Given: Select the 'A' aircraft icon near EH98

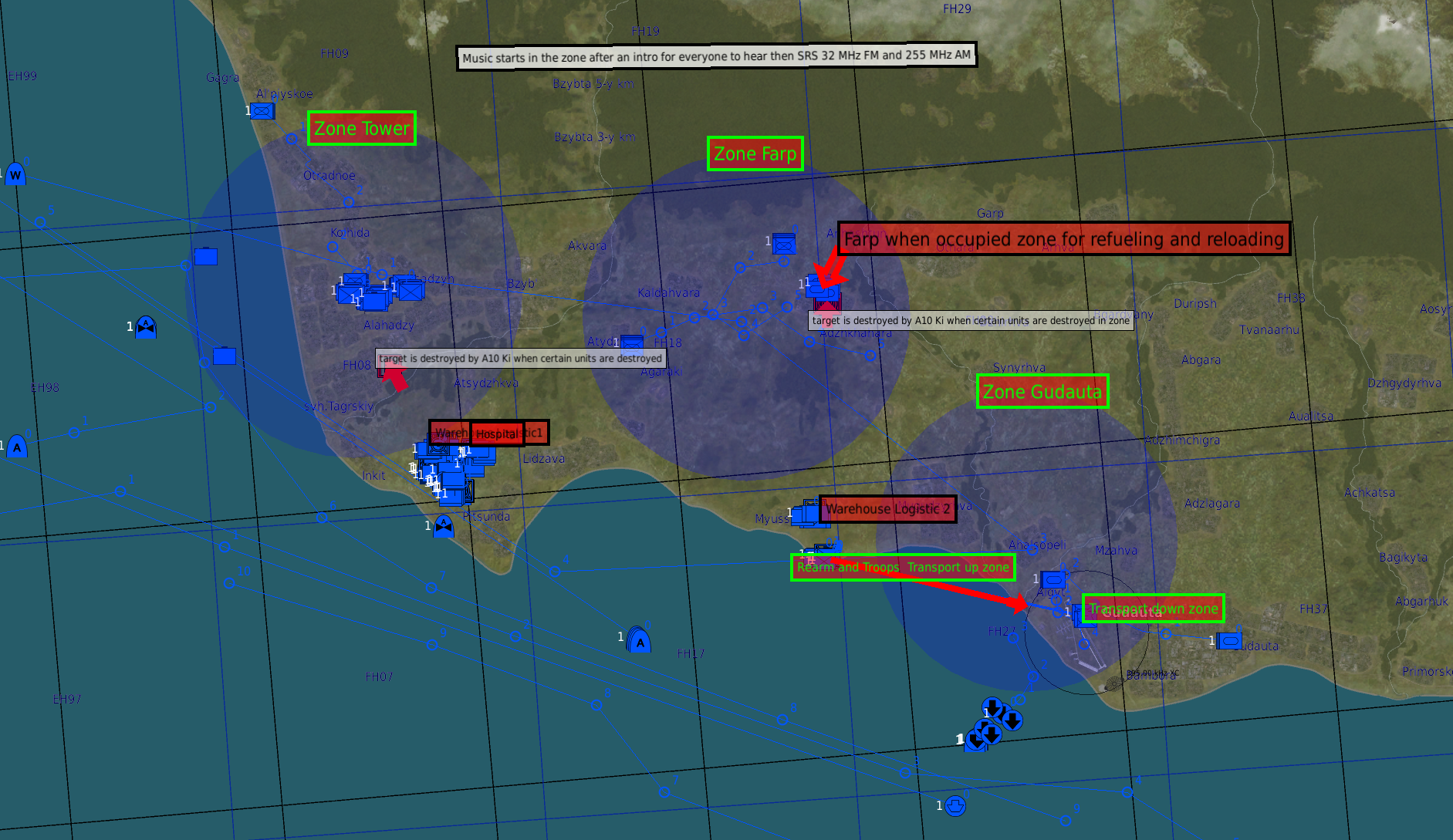Looking at the screenshot, I should click(x=17, y=447).
